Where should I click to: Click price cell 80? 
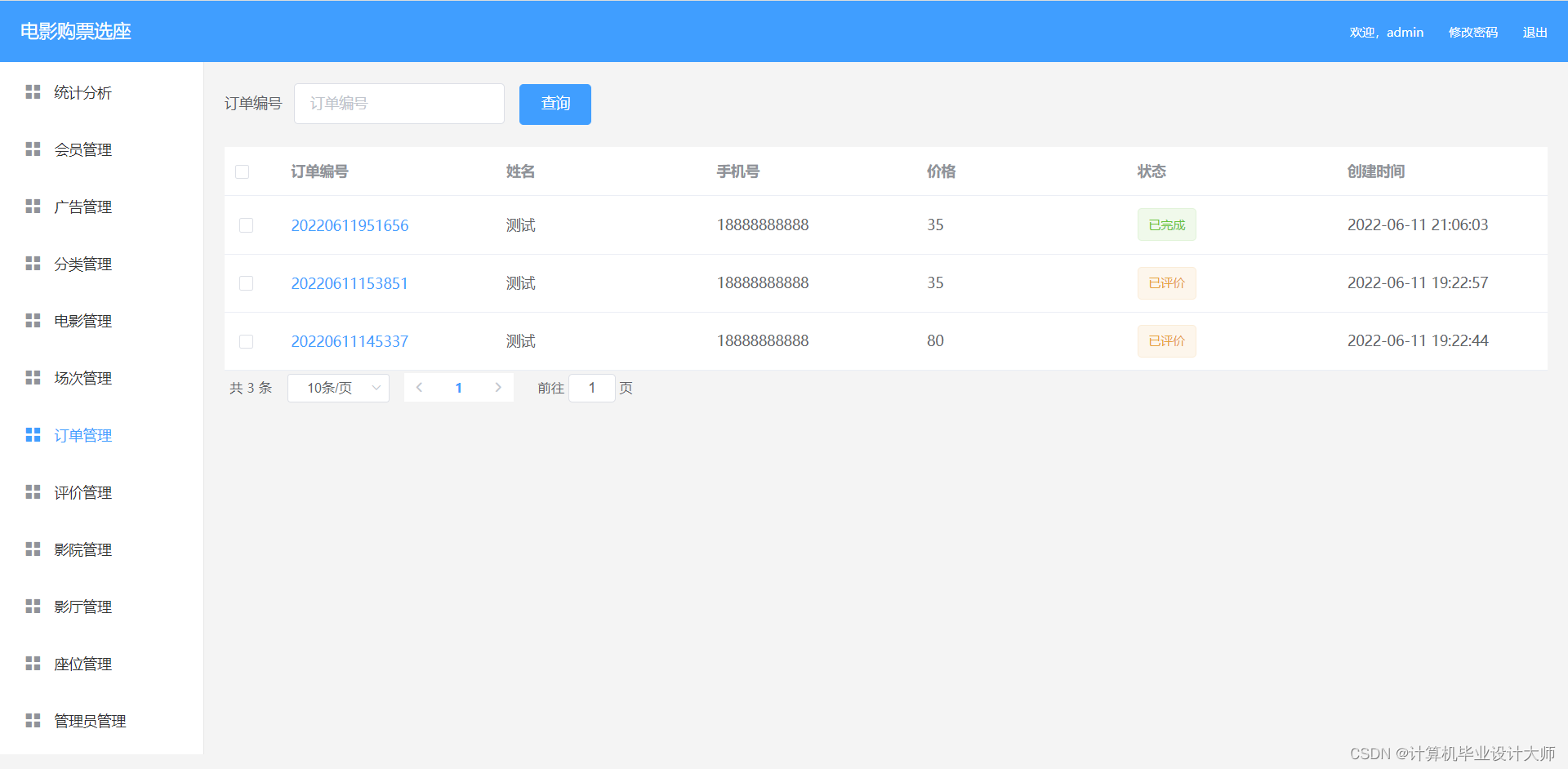point(935,341)
